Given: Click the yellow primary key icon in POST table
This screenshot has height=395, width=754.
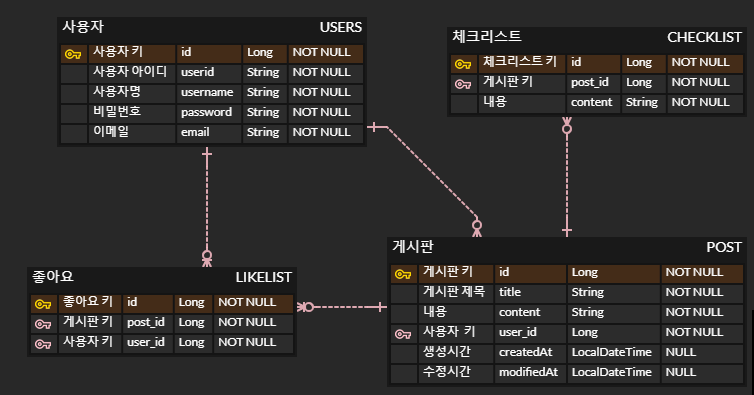Looking at the screenshot, I should pos(403,274).
